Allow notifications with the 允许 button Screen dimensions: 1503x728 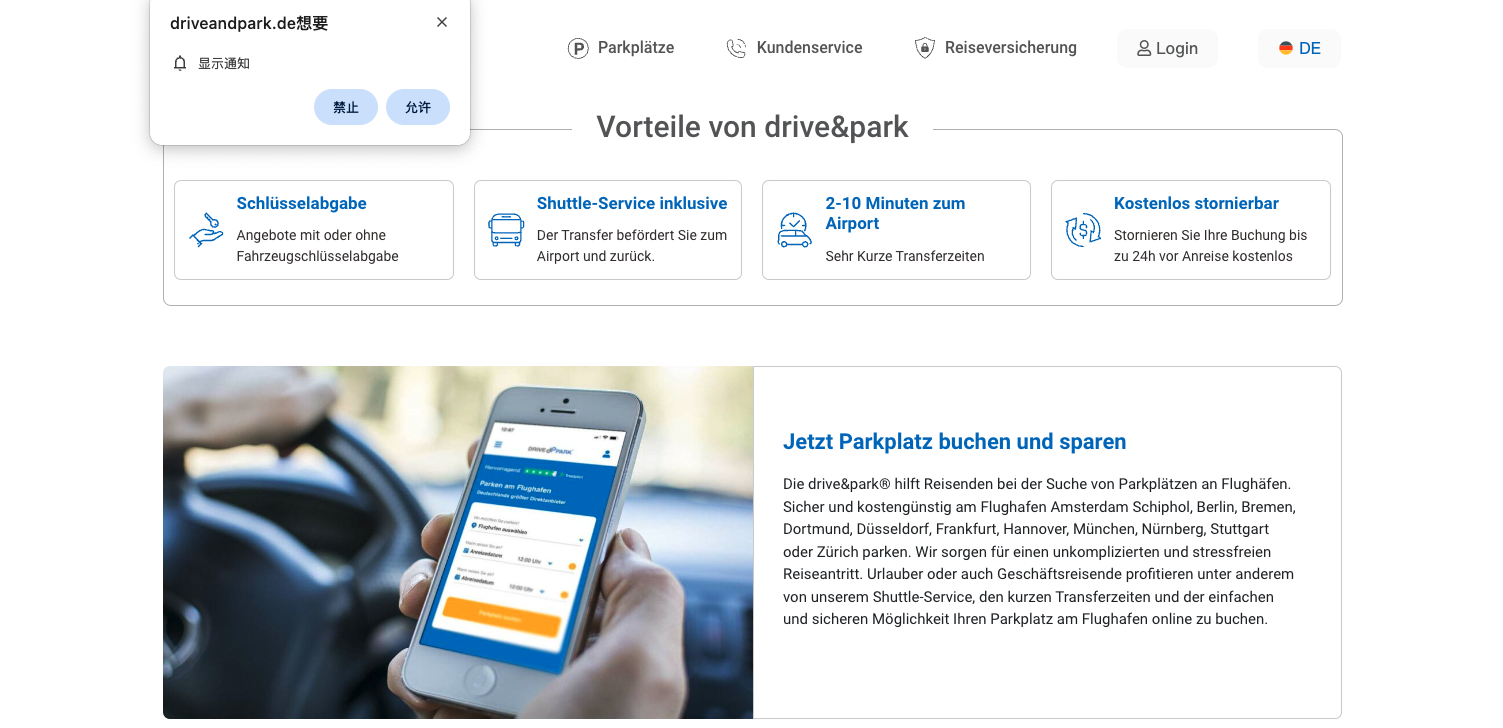click(418, 107)
